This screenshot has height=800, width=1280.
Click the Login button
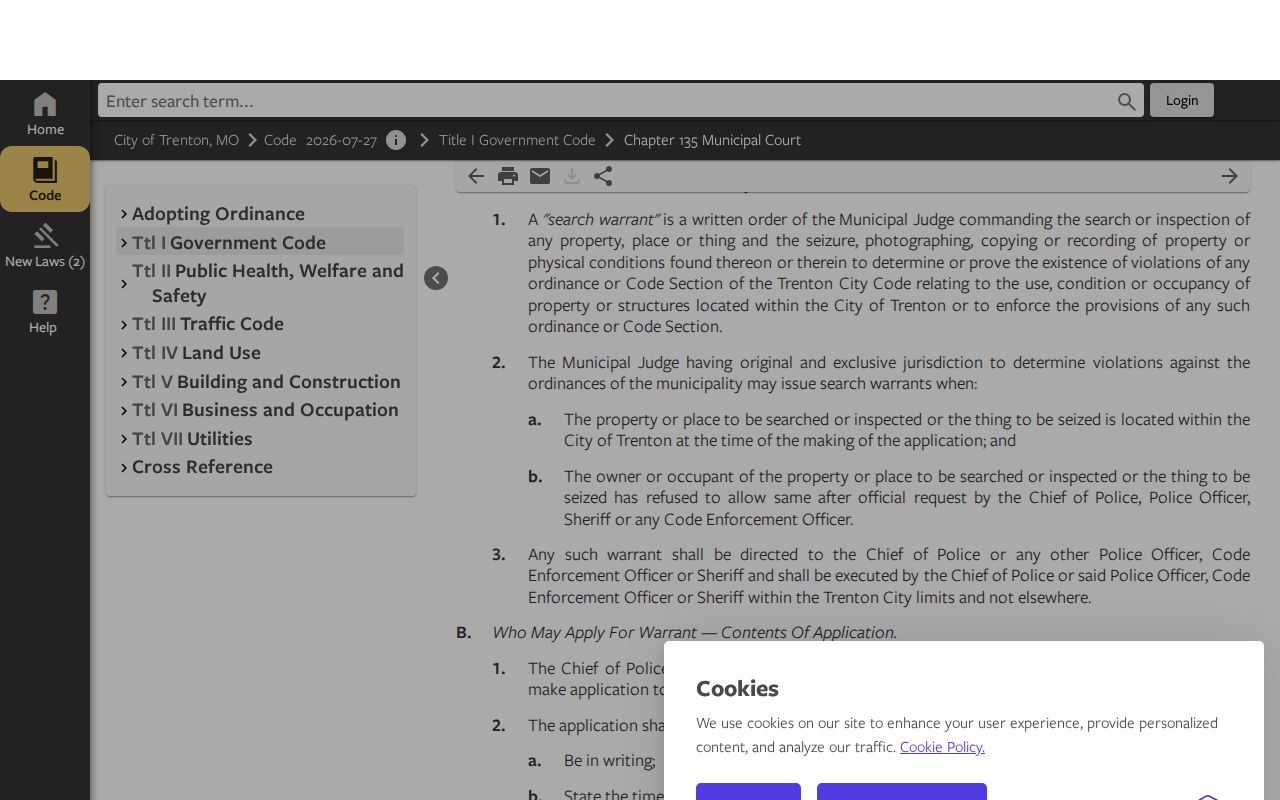1182,100
